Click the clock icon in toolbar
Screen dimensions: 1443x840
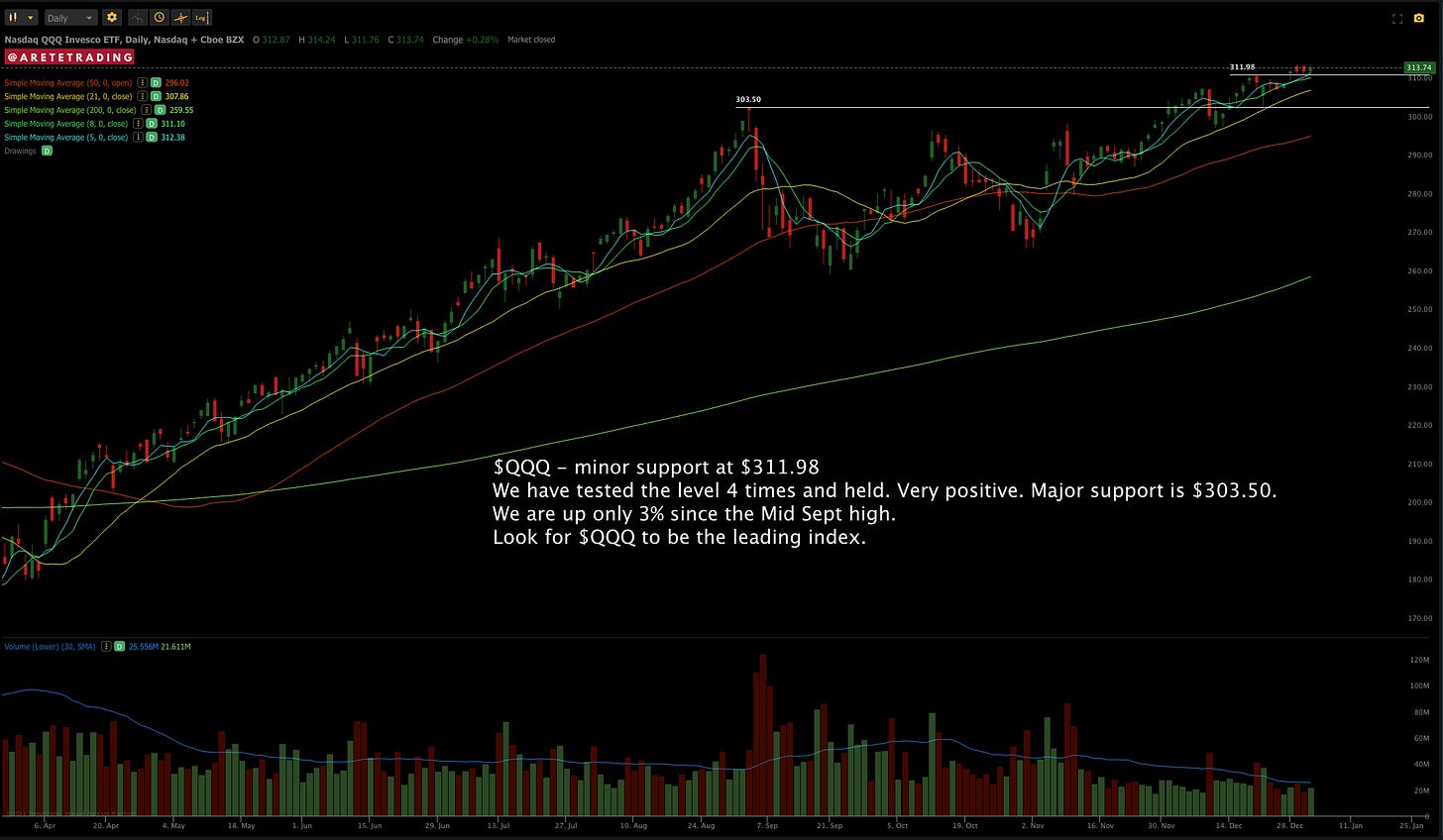[159, 18]
